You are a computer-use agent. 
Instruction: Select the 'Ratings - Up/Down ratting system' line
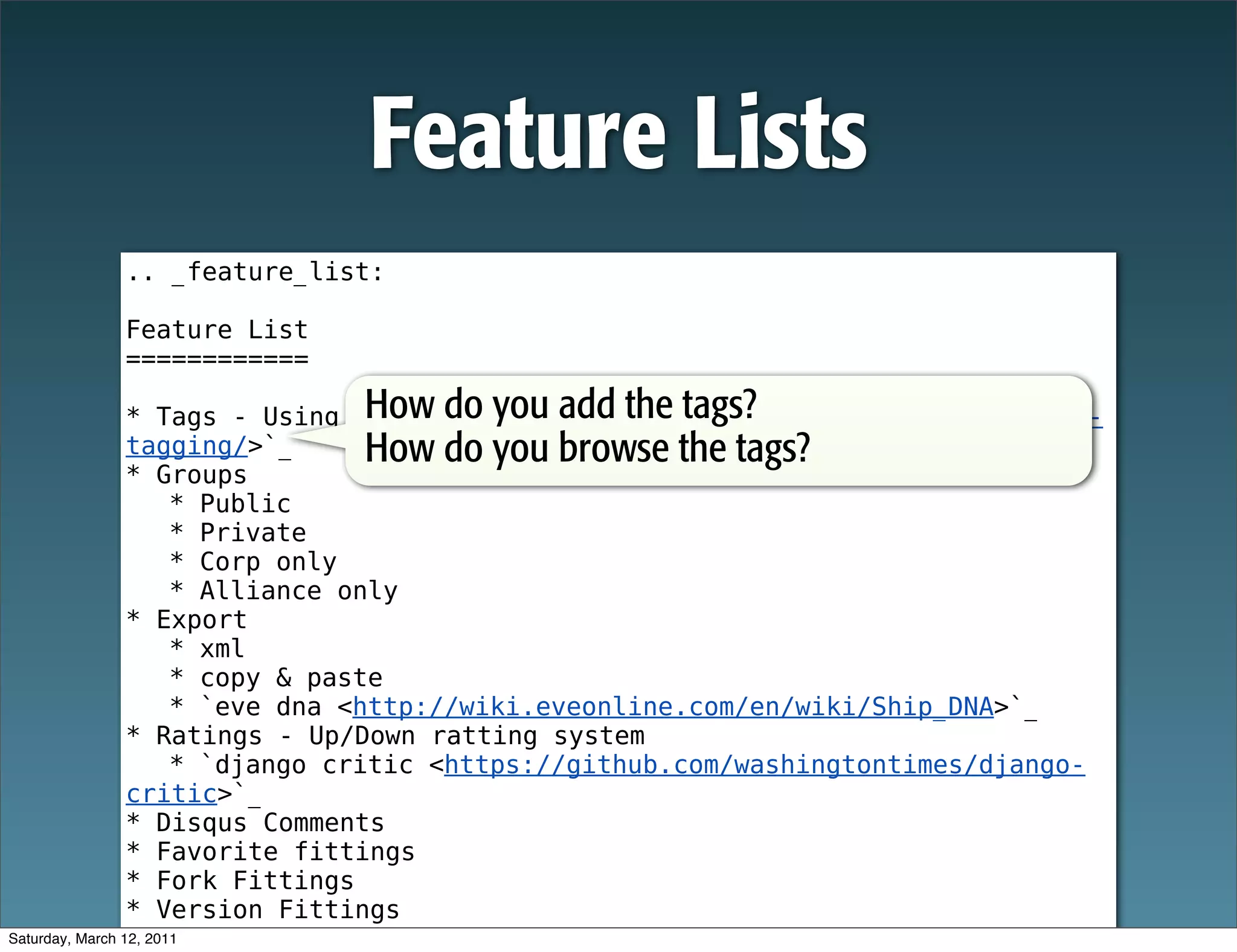coord(400,736)
